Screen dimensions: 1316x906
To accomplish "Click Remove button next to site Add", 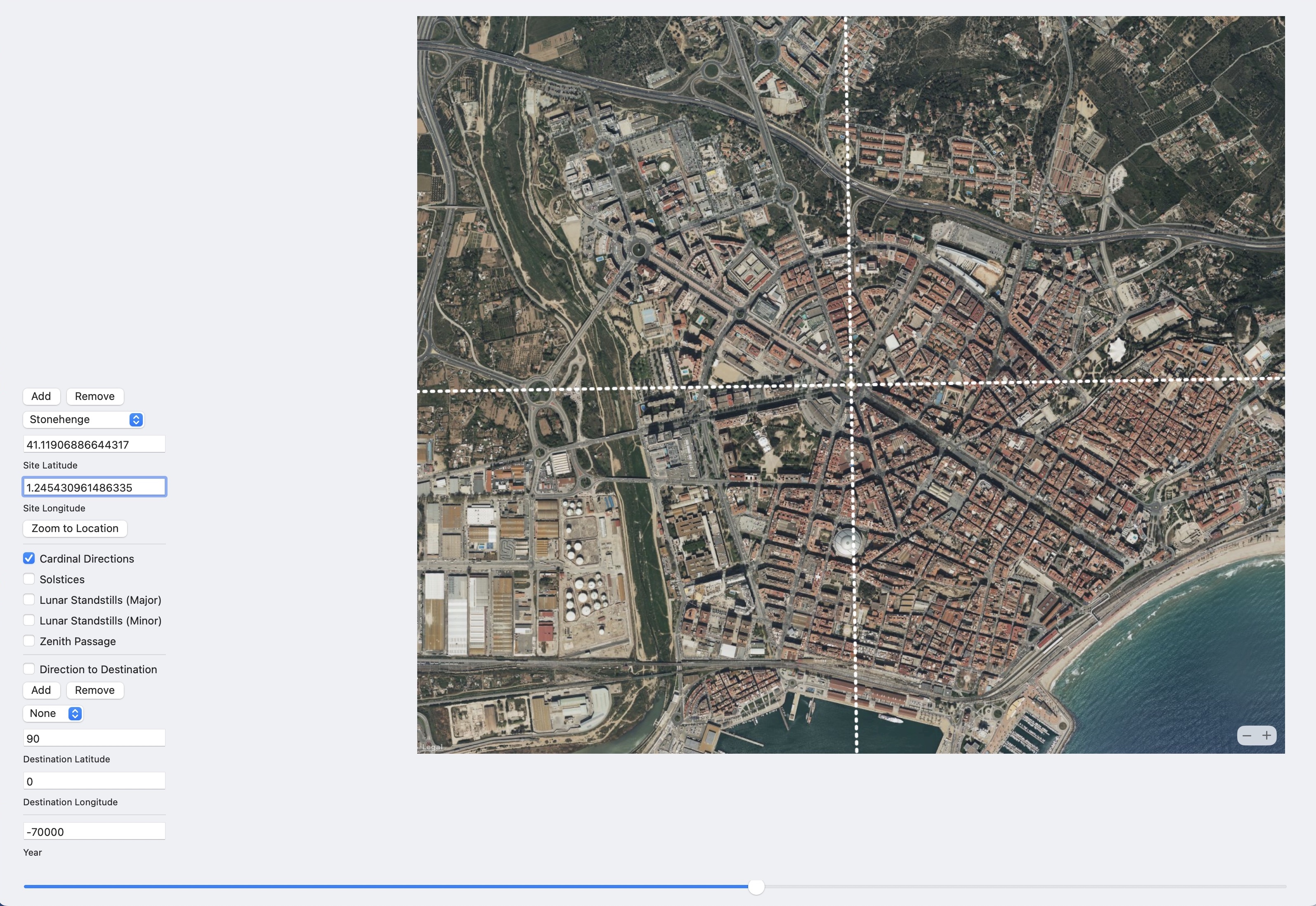I will click(x=95, y=396).
